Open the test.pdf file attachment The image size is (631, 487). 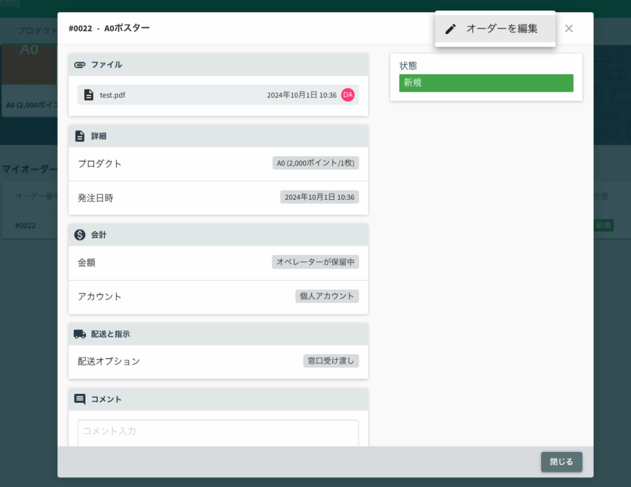click(x=112, y=95)
